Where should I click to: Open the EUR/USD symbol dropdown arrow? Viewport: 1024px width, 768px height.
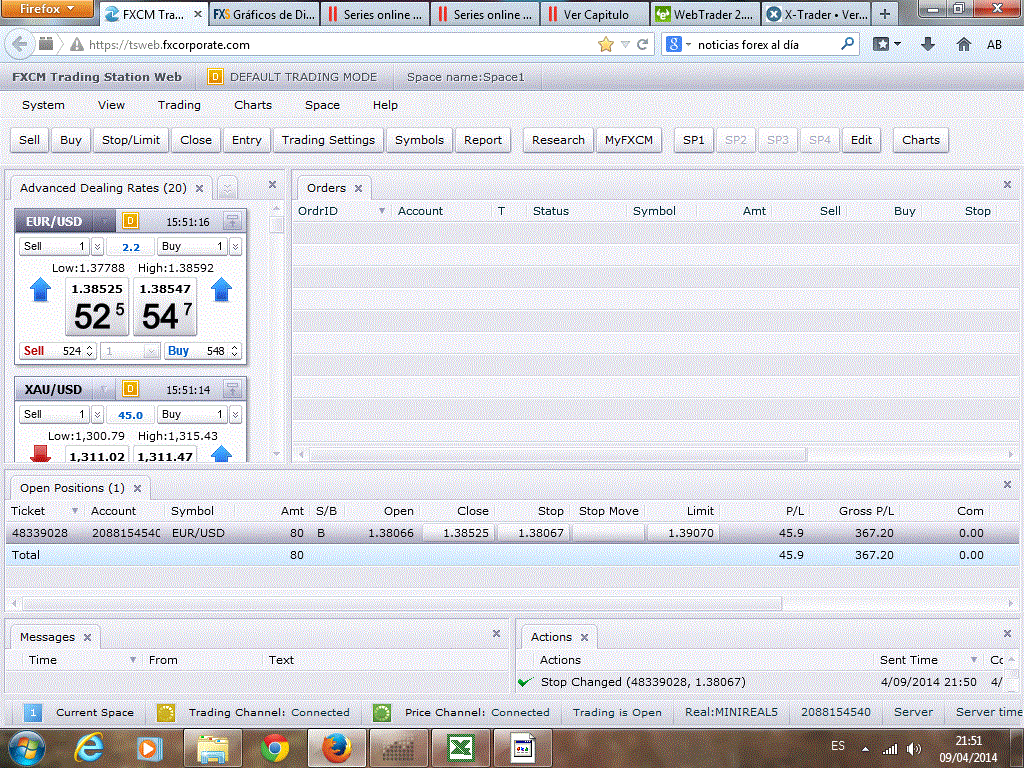[103, 221]
